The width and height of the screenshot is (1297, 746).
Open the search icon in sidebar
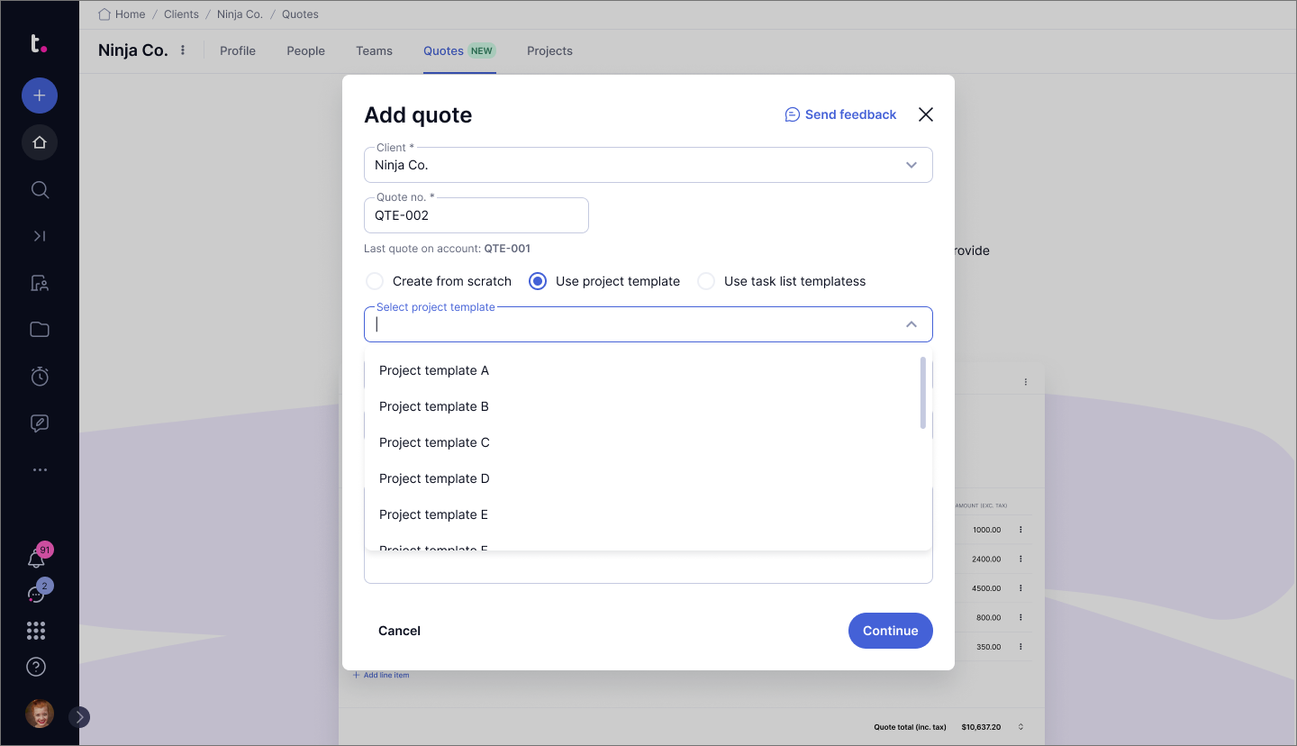pos(40,190)
